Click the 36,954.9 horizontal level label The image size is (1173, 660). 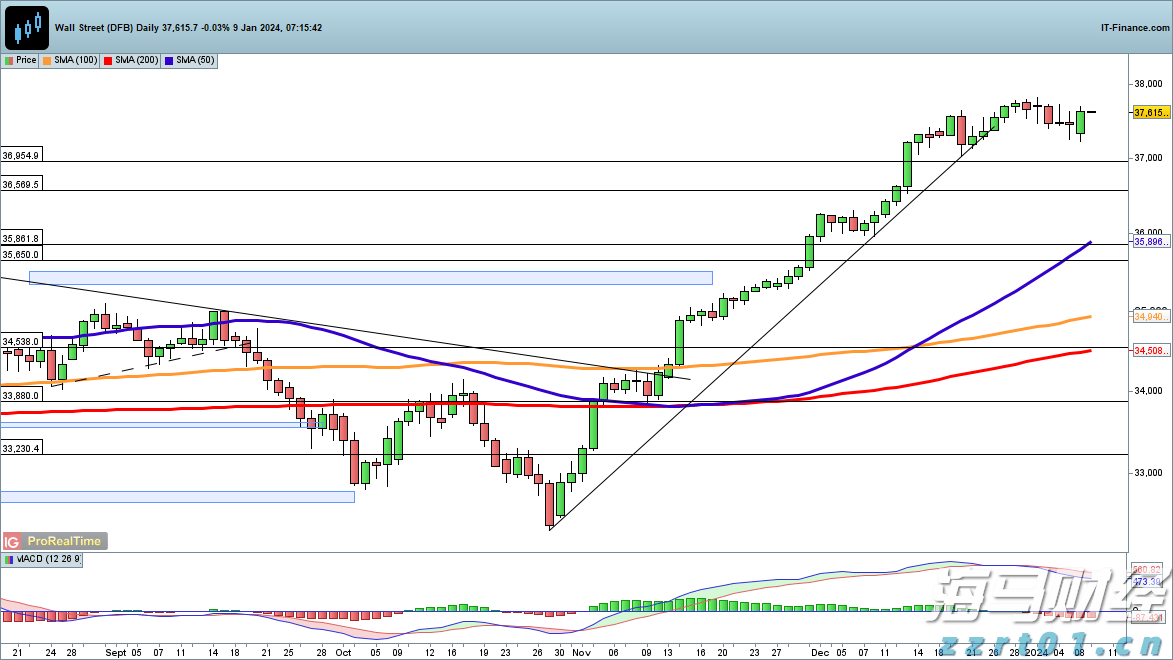(x=21, y=156)
